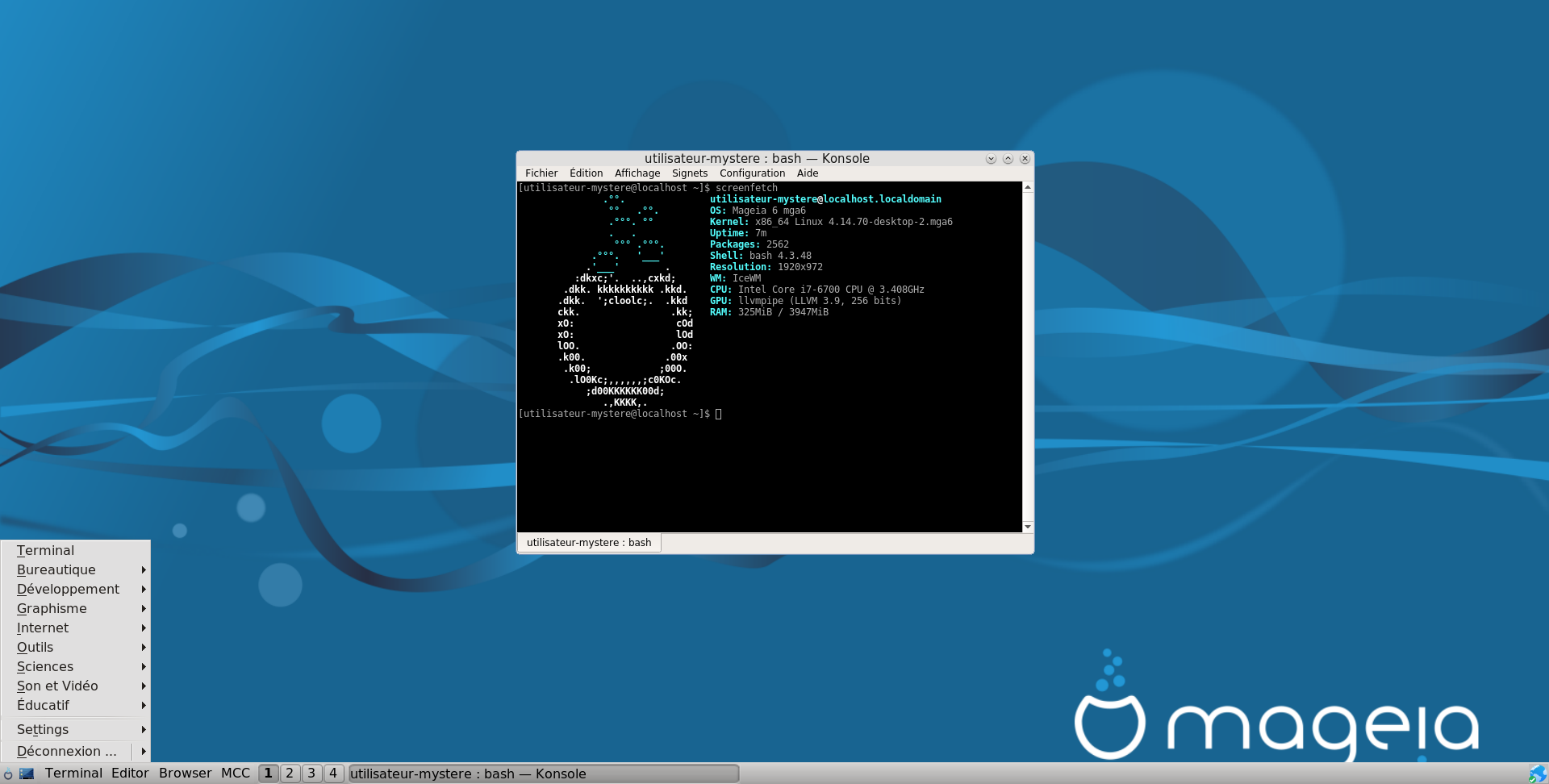Viewport: 1549px width, 784px height.
Task: Launch MCC from the taskbar
Action: tap(236, 774)
